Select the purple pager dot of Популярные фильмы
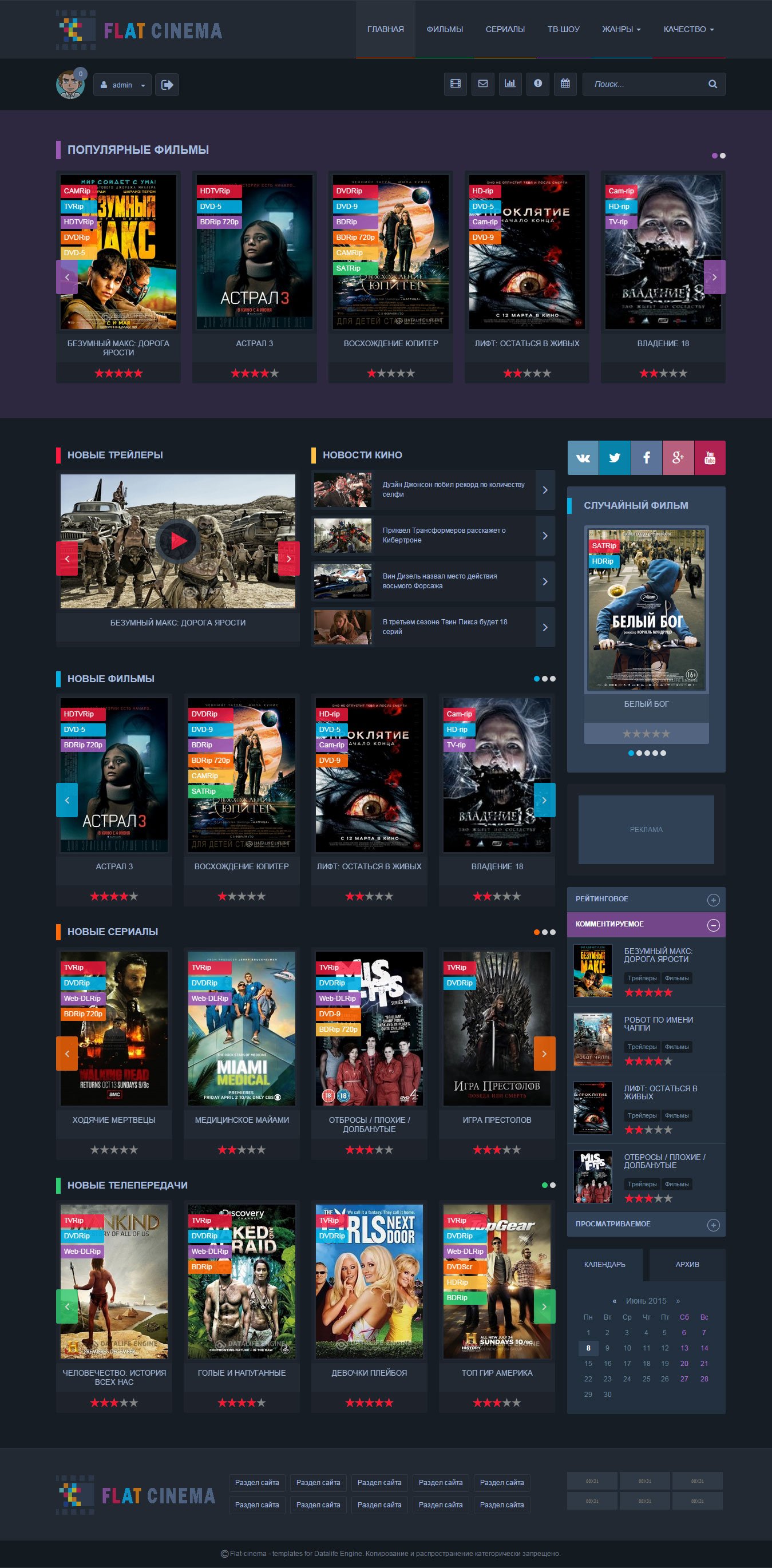Viewport: 772px width, 1568px height. click(715, 156)
